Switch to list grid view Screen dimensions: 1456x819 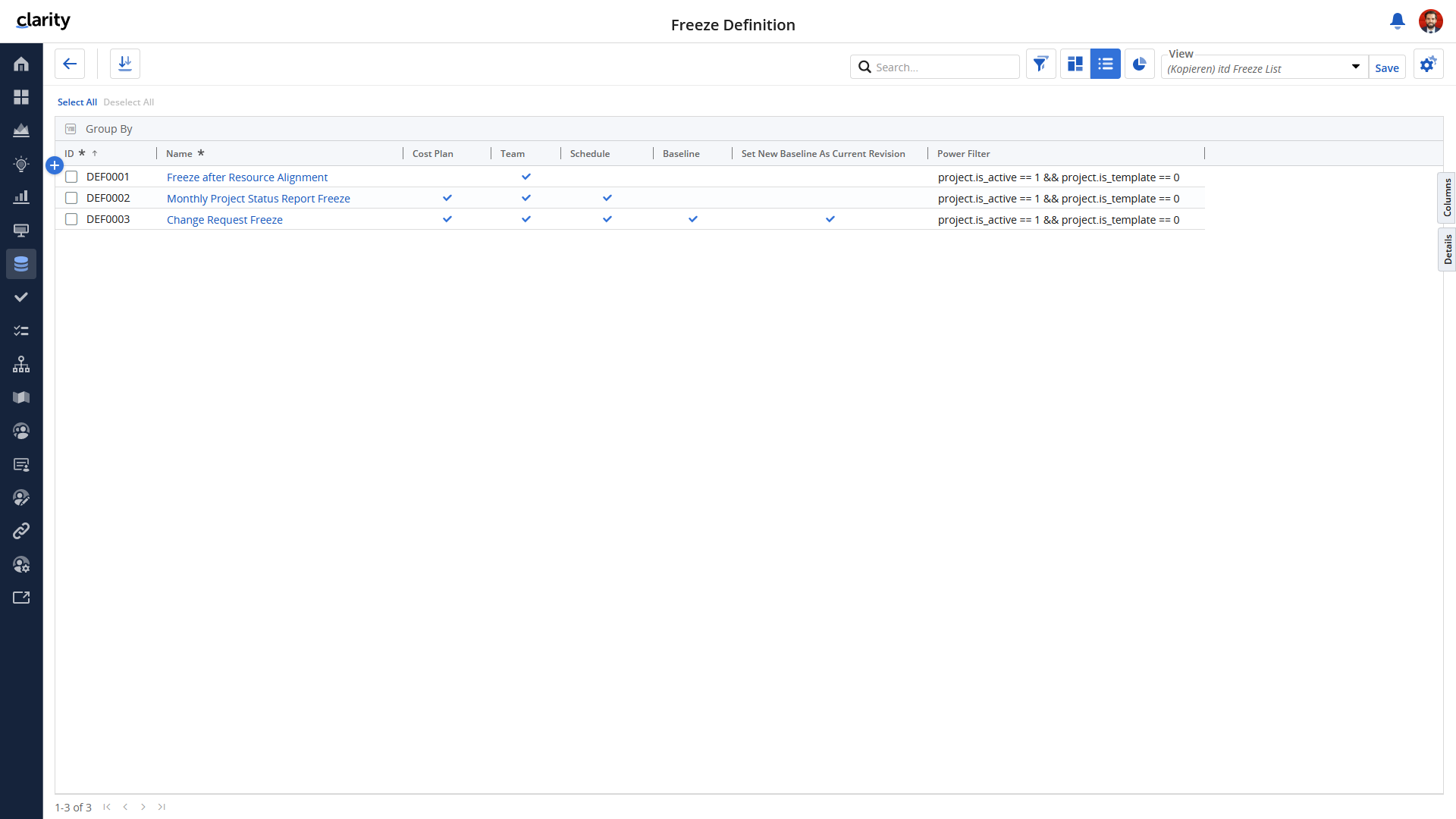1106,64
